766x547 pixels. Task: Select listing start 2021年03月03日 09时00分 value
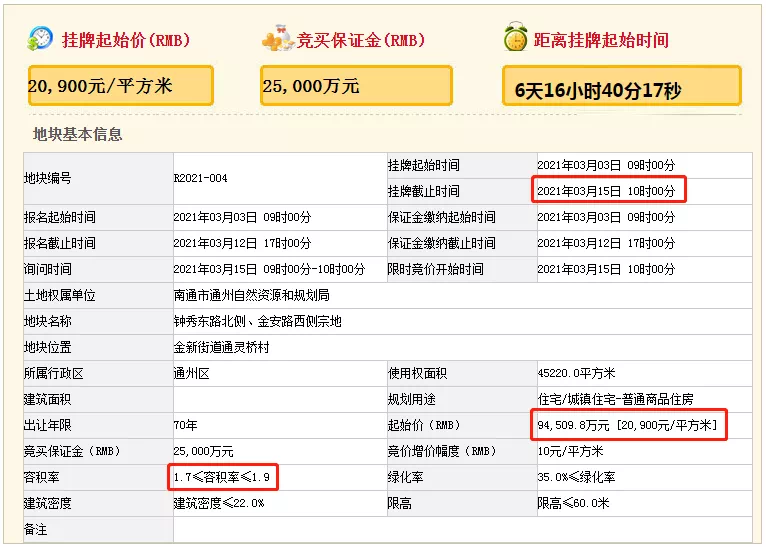606,166
